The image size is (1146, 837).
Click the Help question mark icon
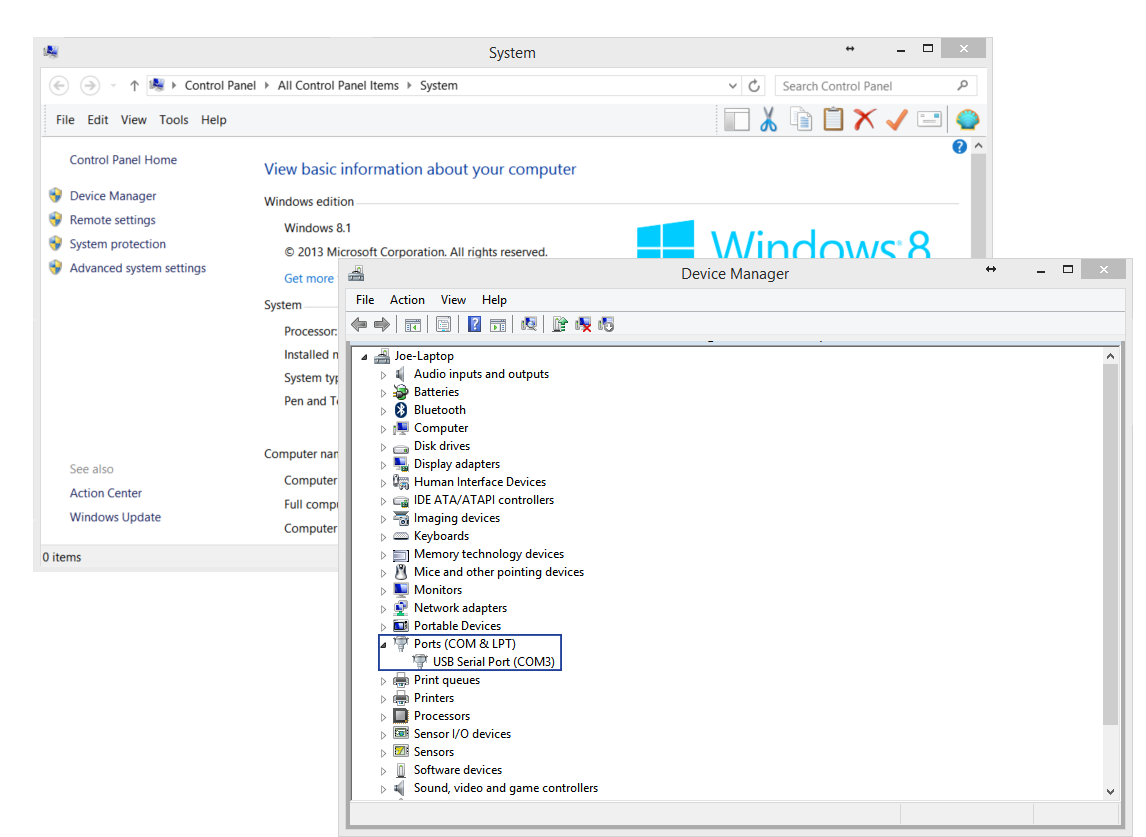coord(473,324)
